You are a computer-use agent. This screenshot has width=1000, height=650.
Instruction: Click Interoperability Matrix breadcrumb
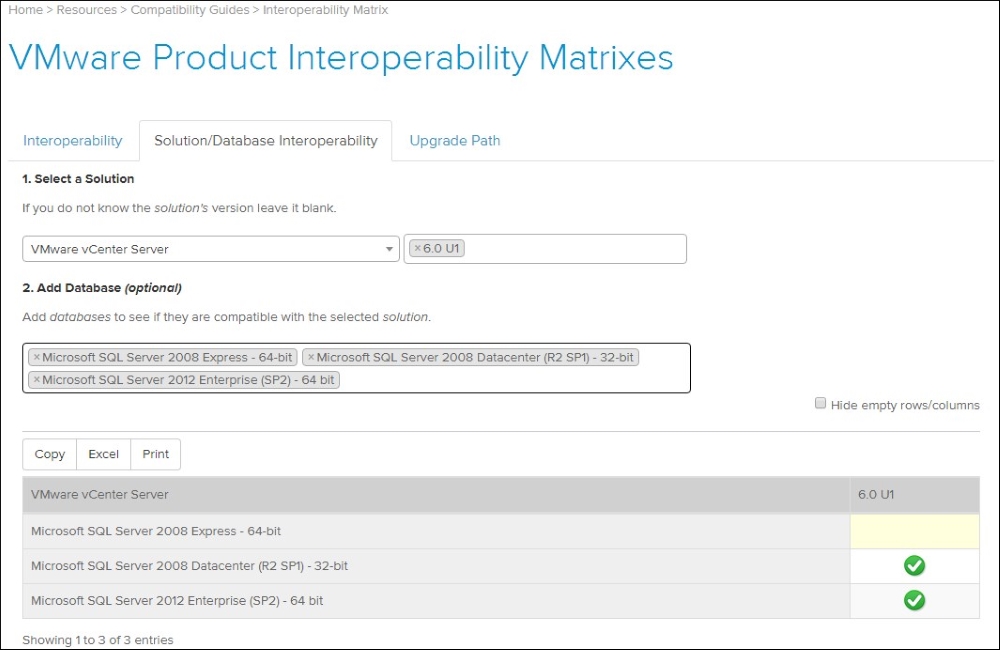pos(325,10)
